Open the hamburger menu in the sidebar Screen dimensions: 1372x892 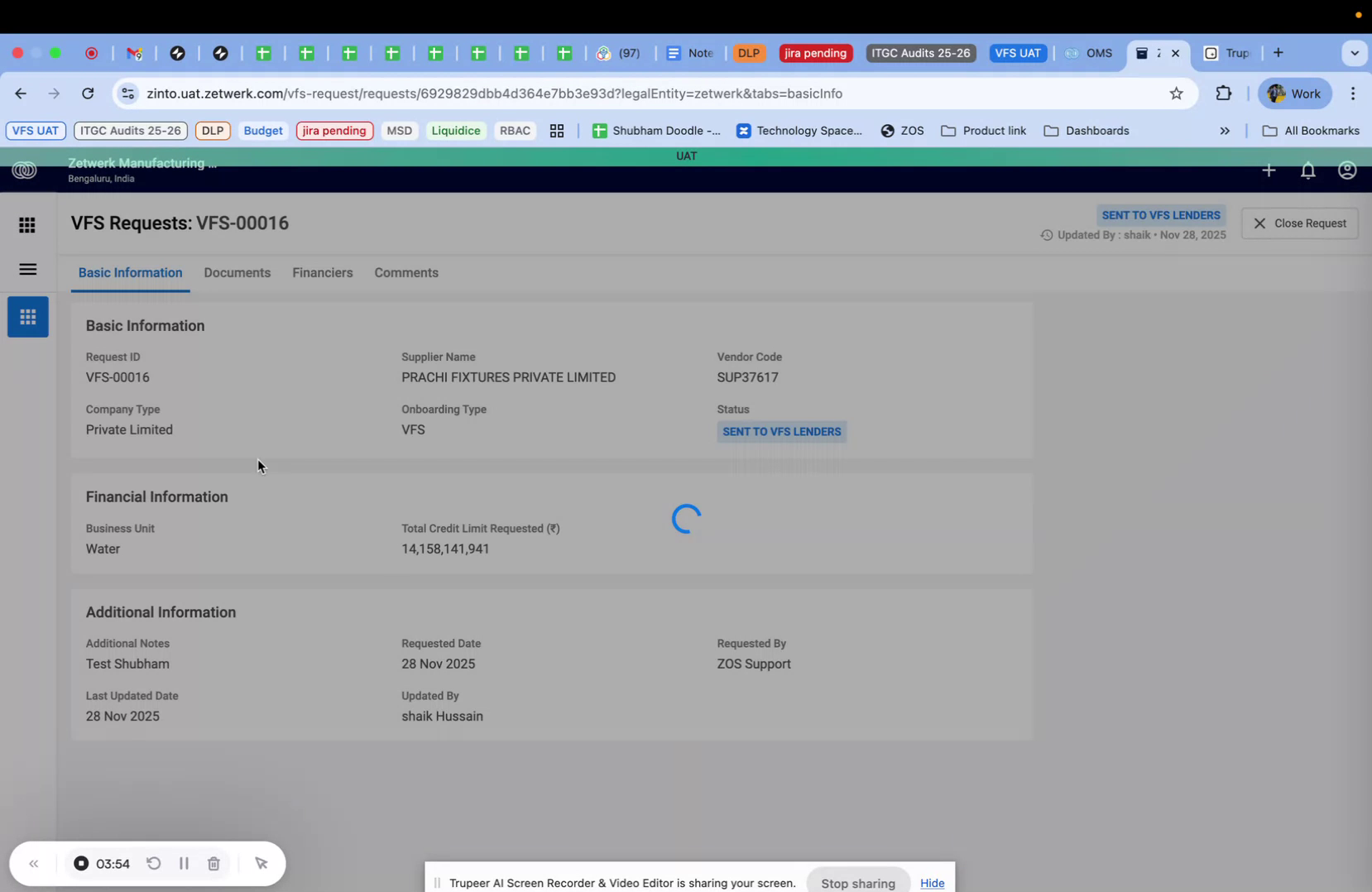(x=27, y=269)
